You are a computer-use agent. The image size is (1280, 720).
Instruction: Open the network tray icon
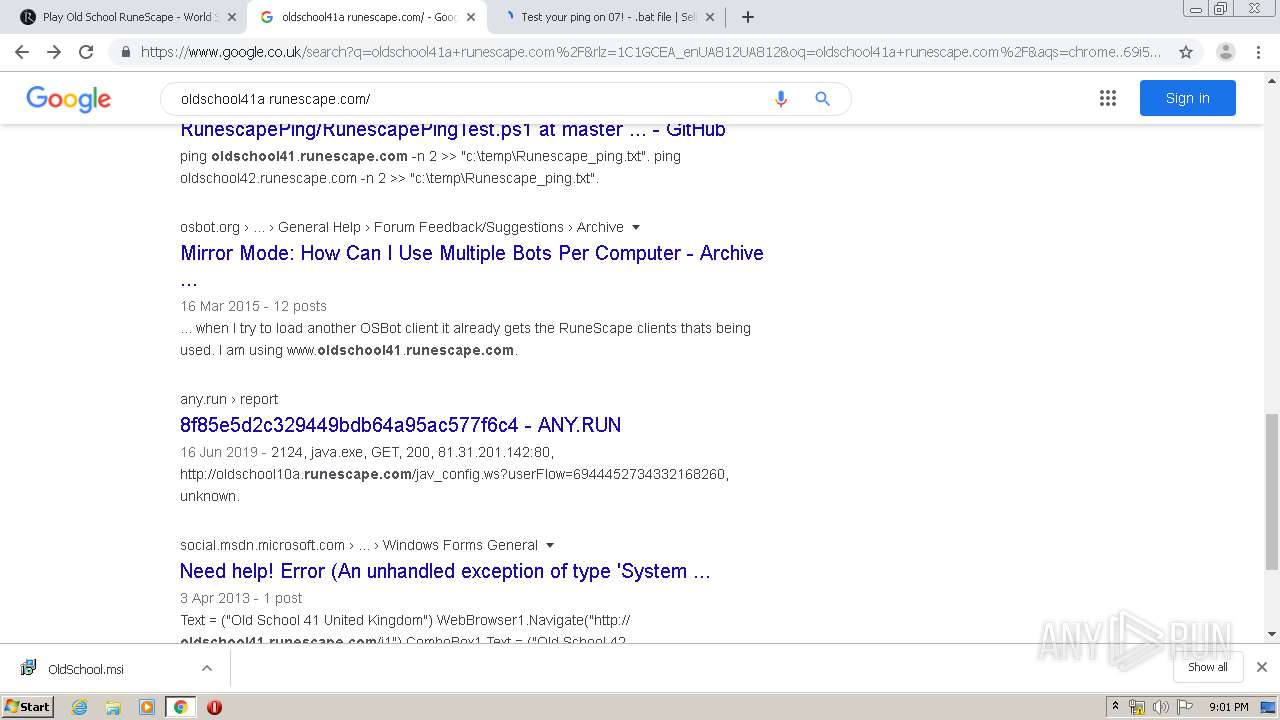[x=1137, y=707]
